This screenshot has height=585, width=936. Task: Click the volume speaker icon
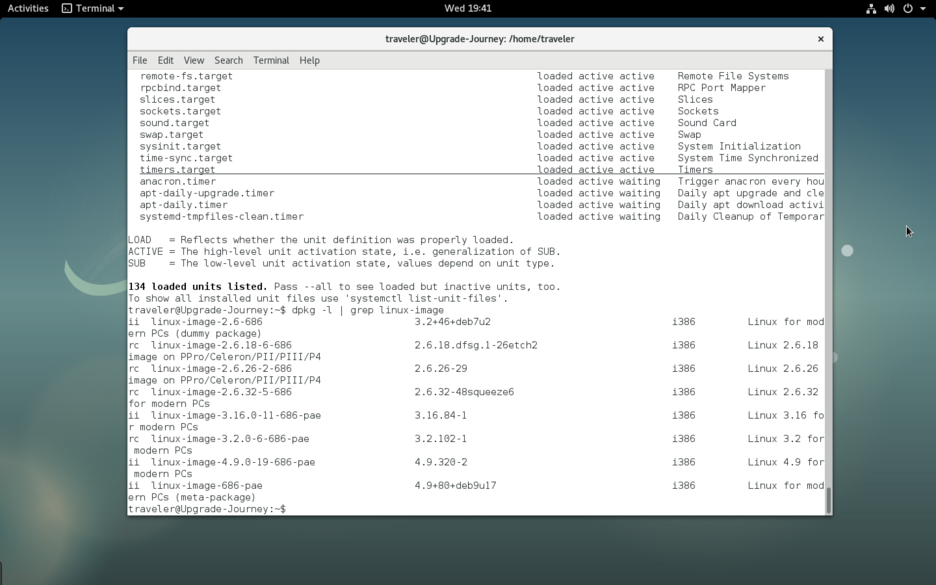click(x=889, y=8)
